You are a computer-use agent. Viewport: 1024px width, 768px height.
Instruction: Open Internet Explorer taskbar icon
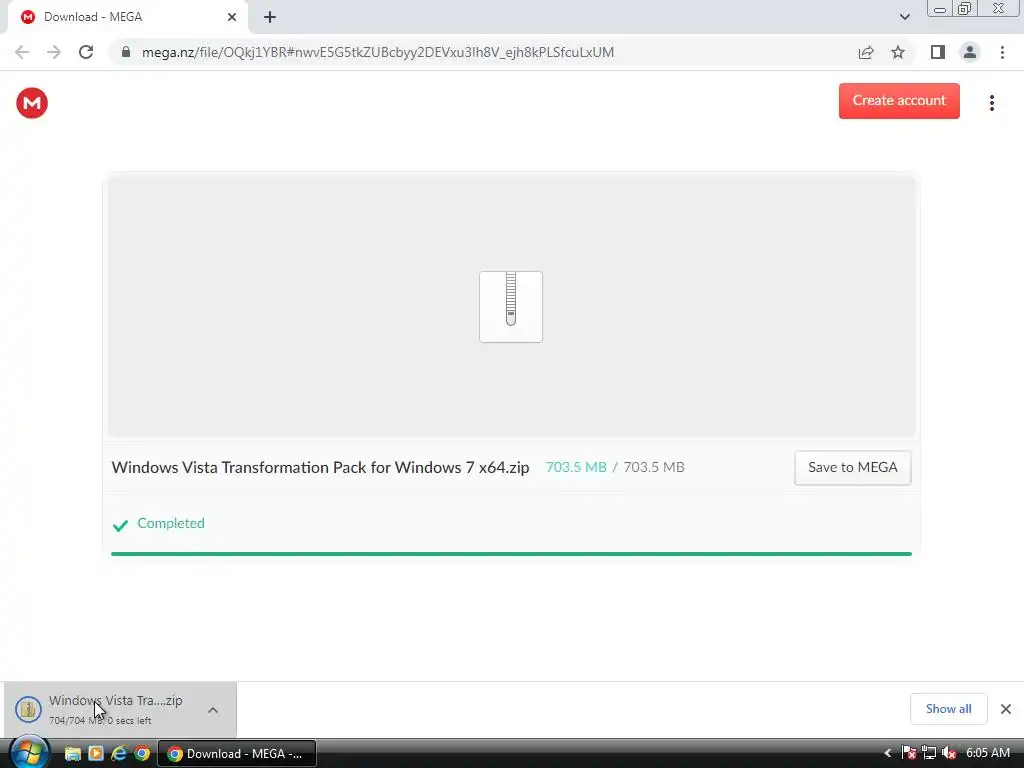pos(119,754)
